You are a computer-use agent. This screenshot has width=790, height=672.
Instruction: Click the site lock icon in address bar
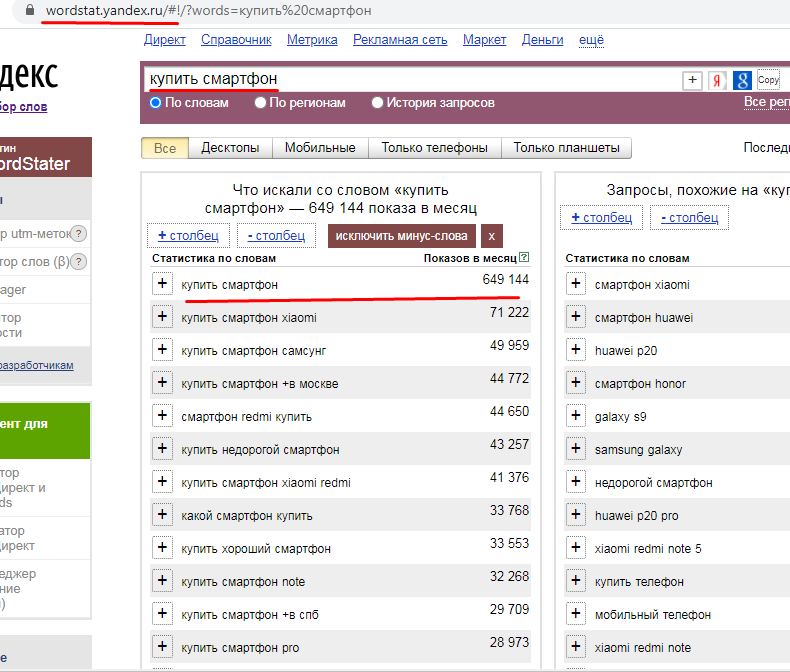tap(30, 10)
